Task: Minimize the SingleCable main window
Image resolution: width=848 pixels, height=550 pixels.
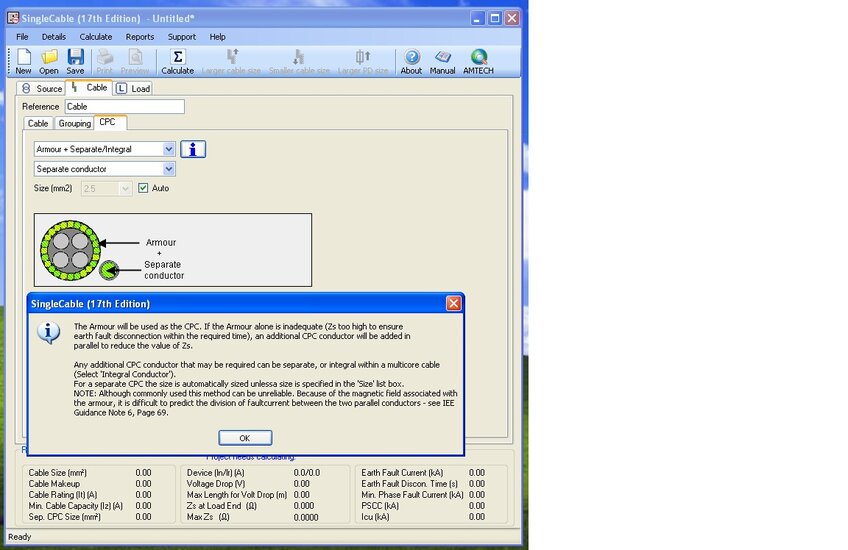Action: click(x=476, y=18)
